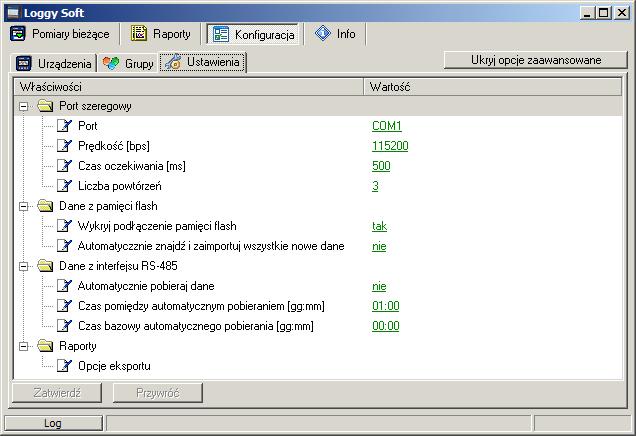This screenshot has height=436, width=636.
Task: Open the Info tab
Action: pos(335,34)
